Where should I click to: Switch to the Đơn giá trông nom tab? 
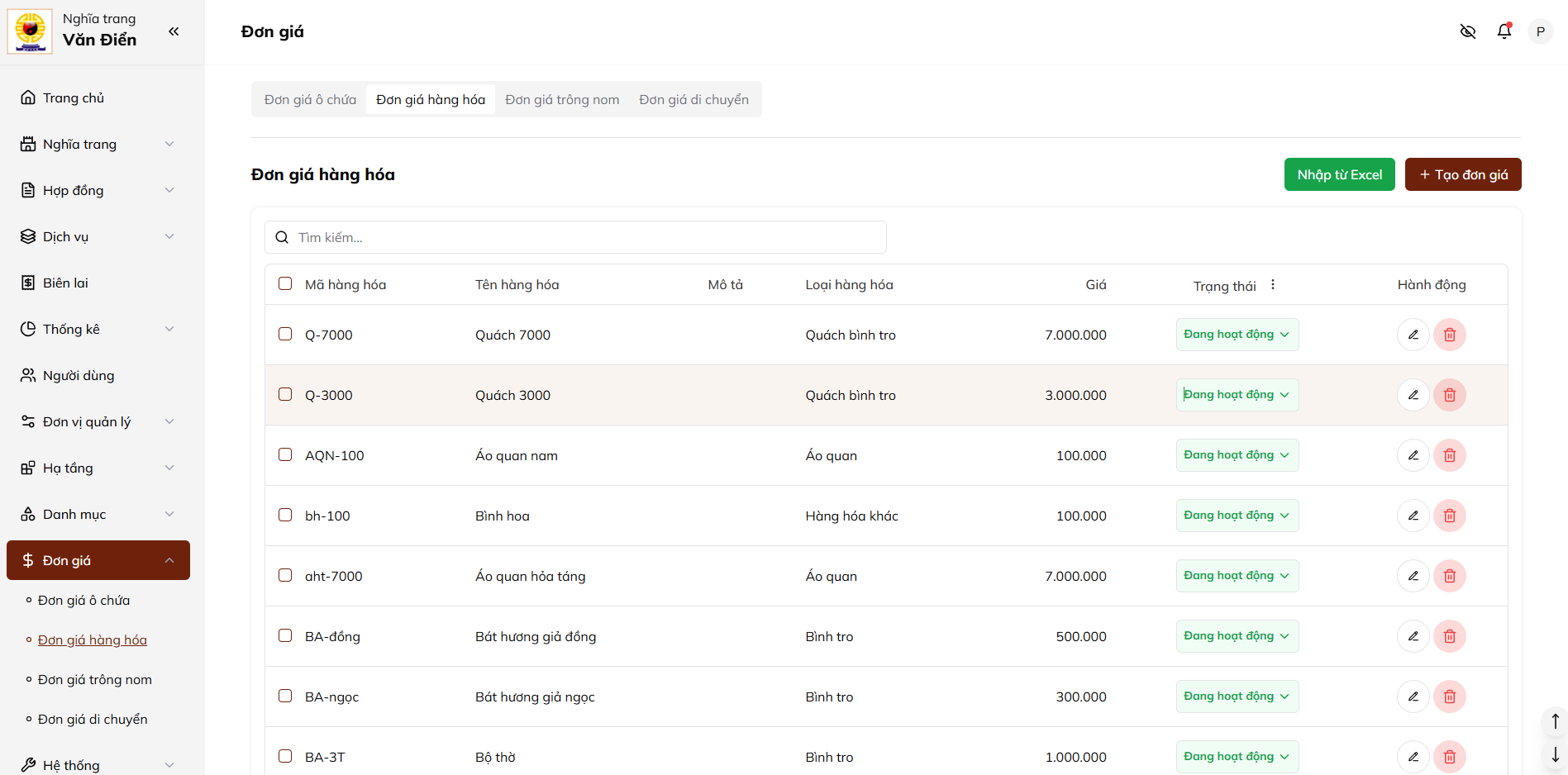[x=562, y=99]
